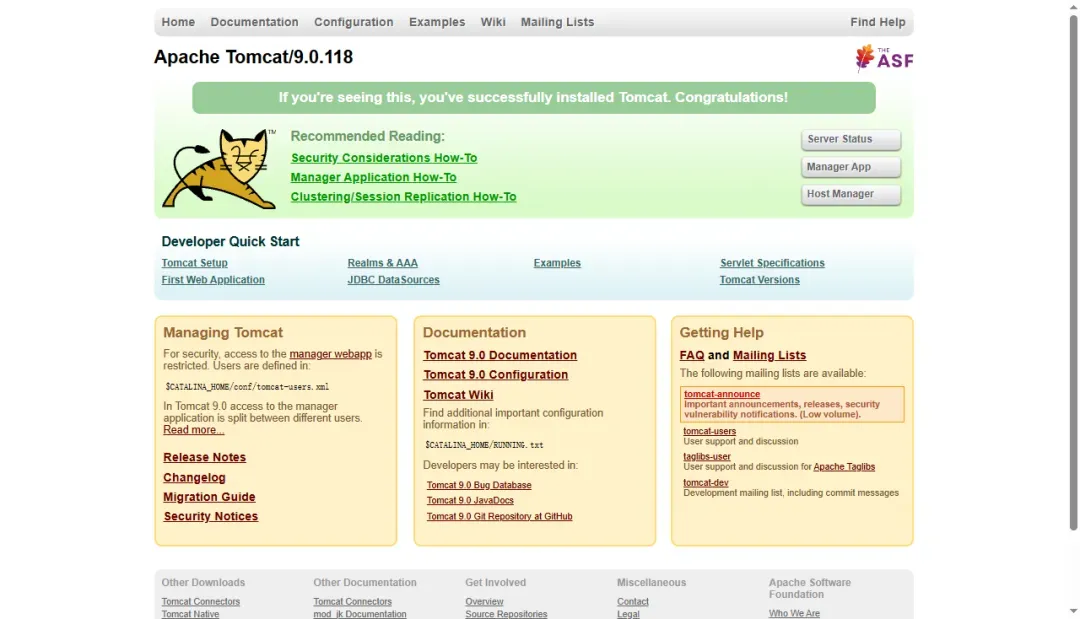Open Tomcat 9.0 Configuration link
The image size is (1080, 619).
[x=495, y=375]
